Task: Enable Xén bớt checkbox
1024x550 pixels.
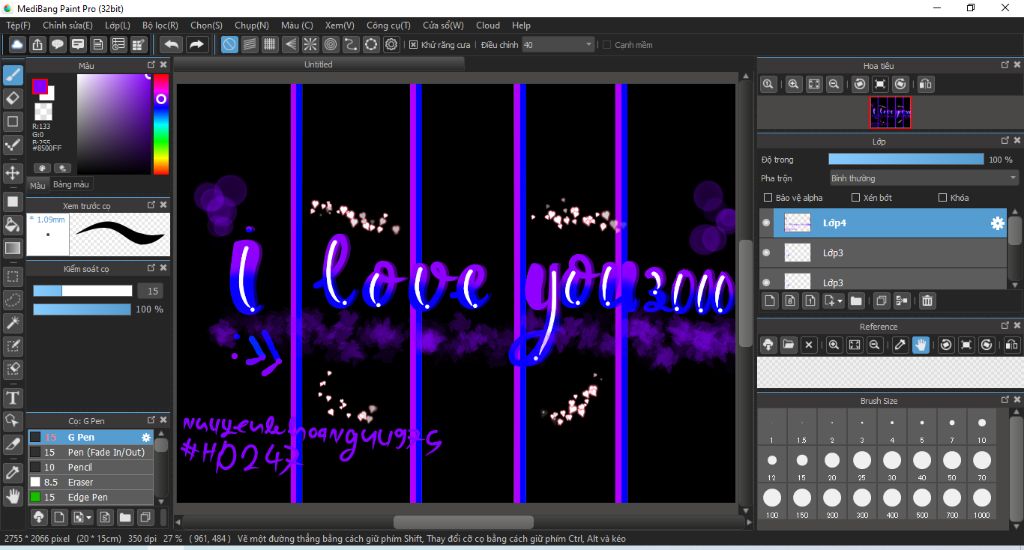Action: (856, 197)
